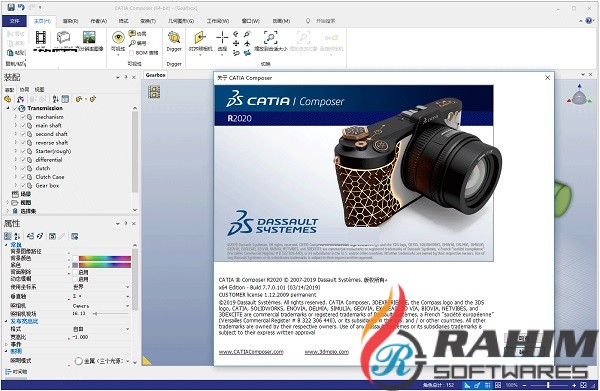Click the categorized view icon in properties toolbar
The height and width of the screenshot is (391, 600).
7,236
